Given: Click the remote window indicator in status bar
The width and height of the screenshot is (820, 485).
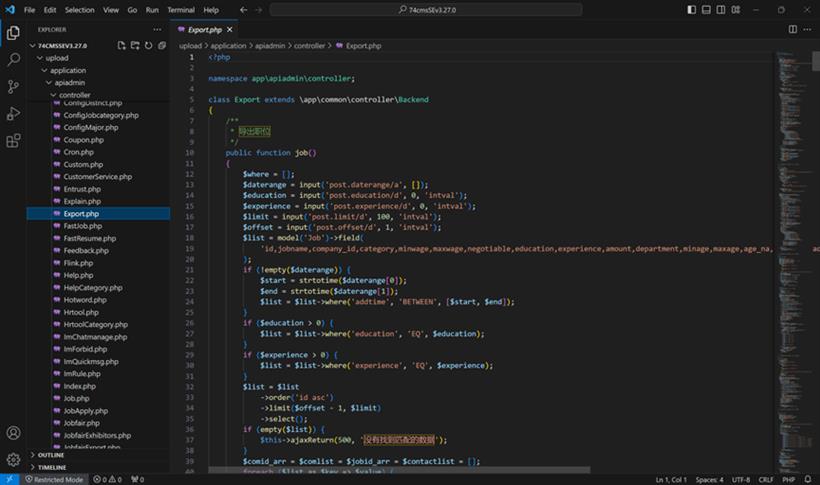Looking at the screenshot, I should pyautogui.click(x=9, y=479).
